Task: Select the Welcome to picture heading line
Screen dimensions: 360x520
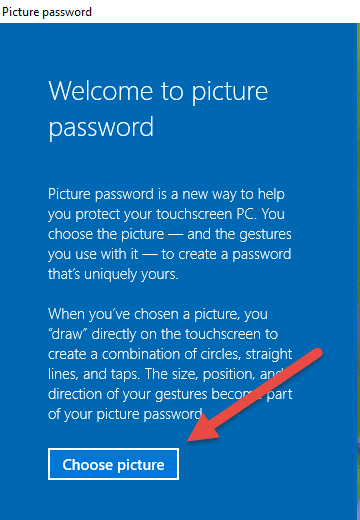Action: [158, 92]
